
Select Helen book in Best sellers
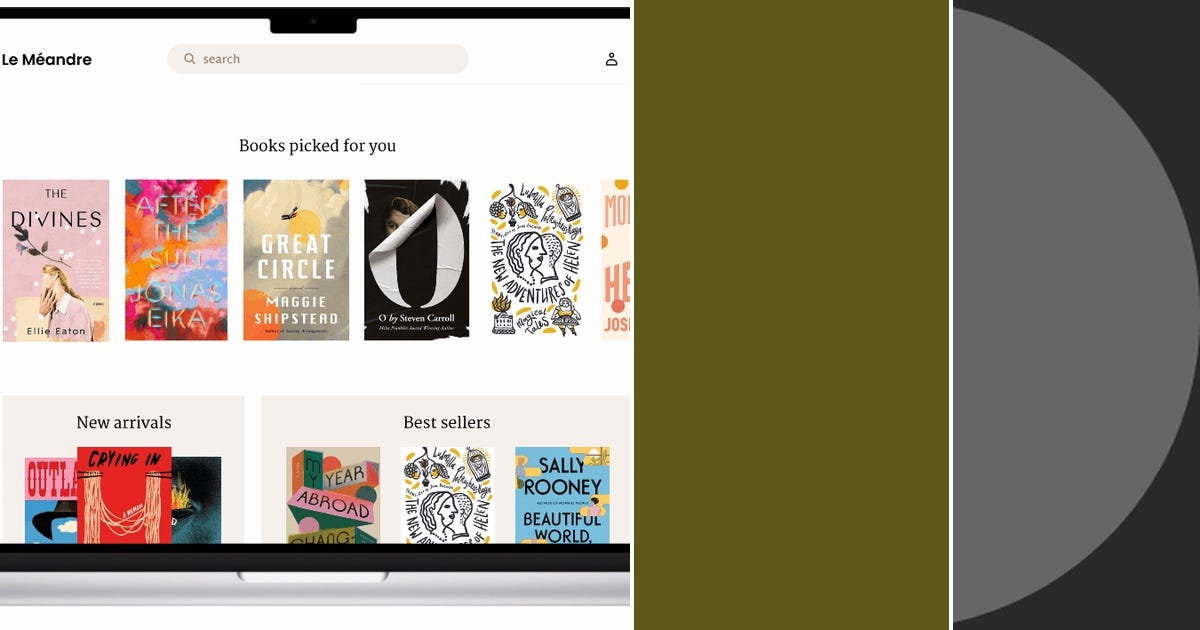tap(447, 495)
